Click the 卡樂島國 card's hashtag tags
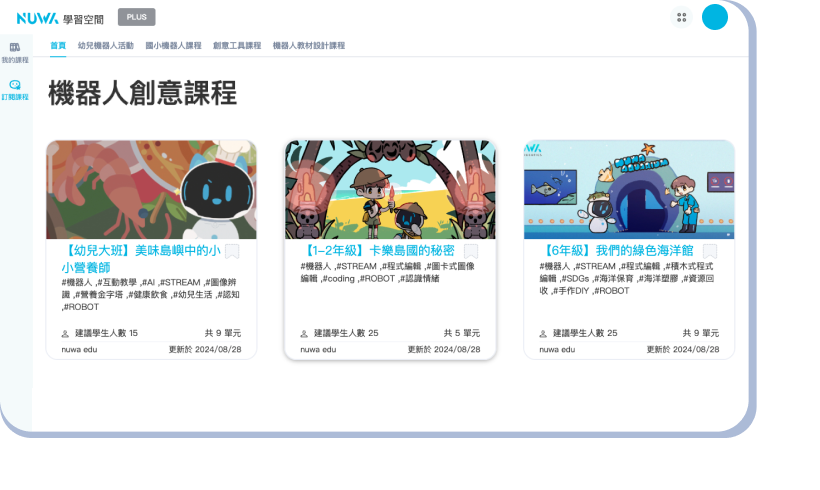 pyautogui.click(x=388, y=272)
